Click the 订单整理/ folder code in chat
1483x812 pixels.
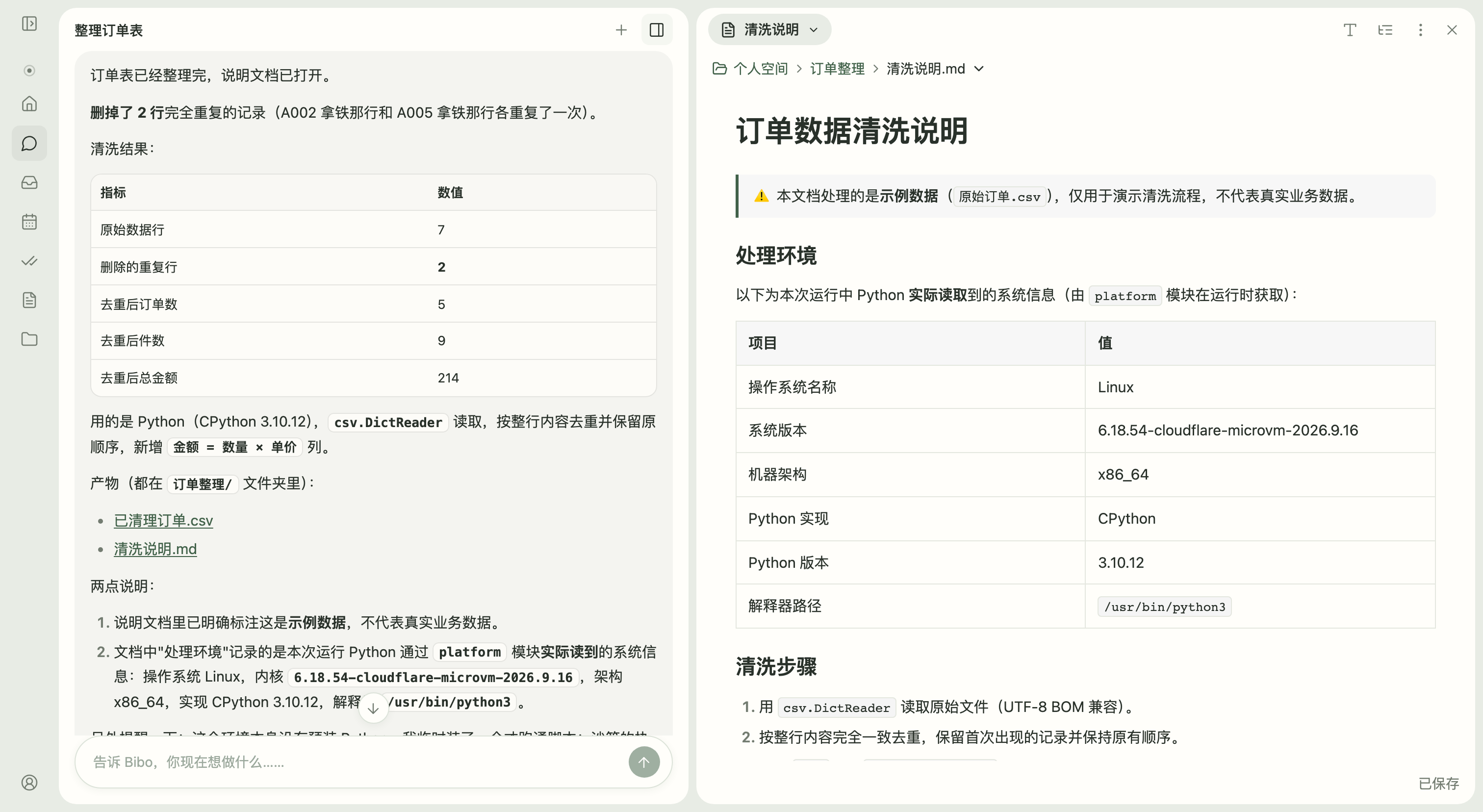tap(202, 484)
